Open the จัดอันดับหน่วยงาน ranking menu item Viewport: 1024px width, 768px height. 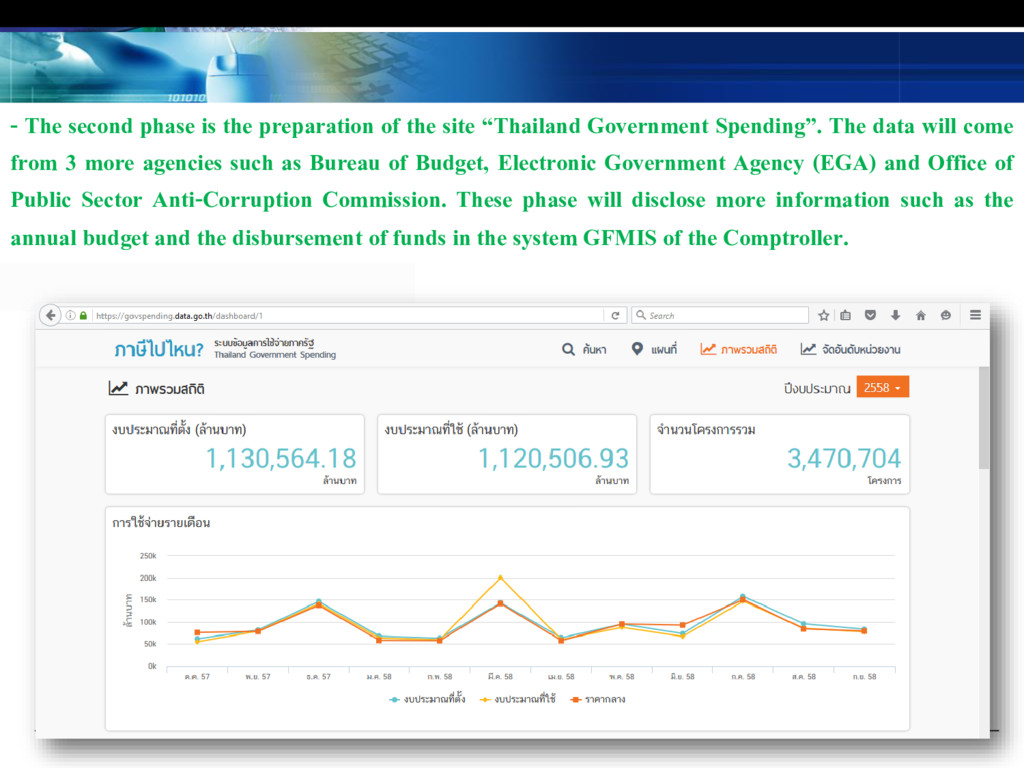(x=850, y=349)
